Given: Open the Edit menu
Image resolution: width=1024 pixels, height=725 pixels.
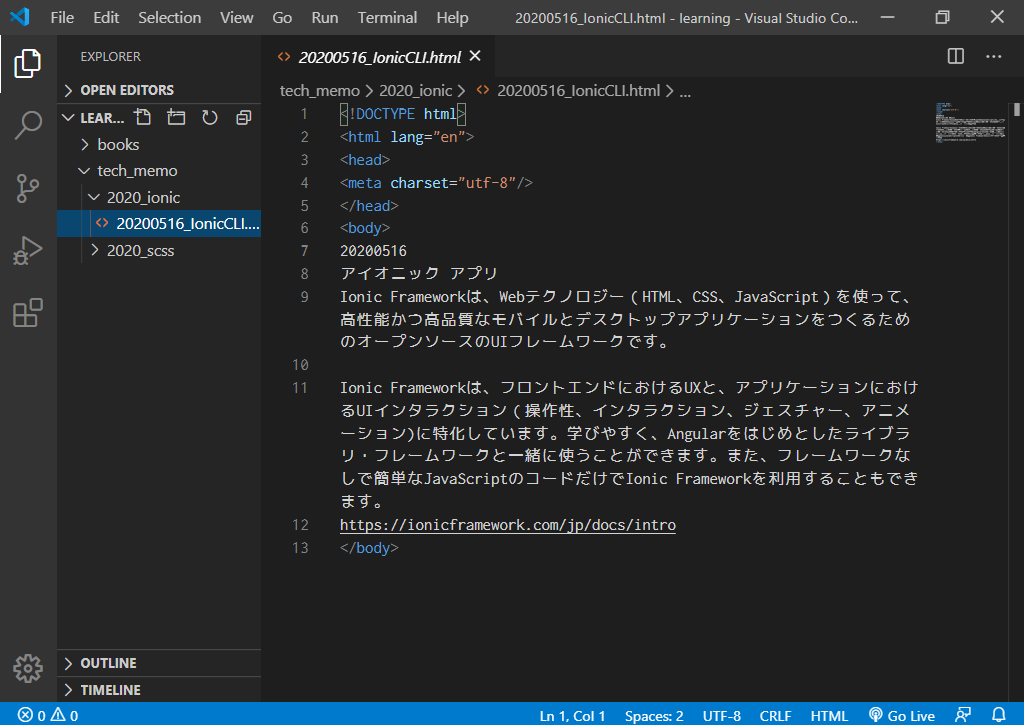Looking at the screenshot, I should (x=106, y=18).
